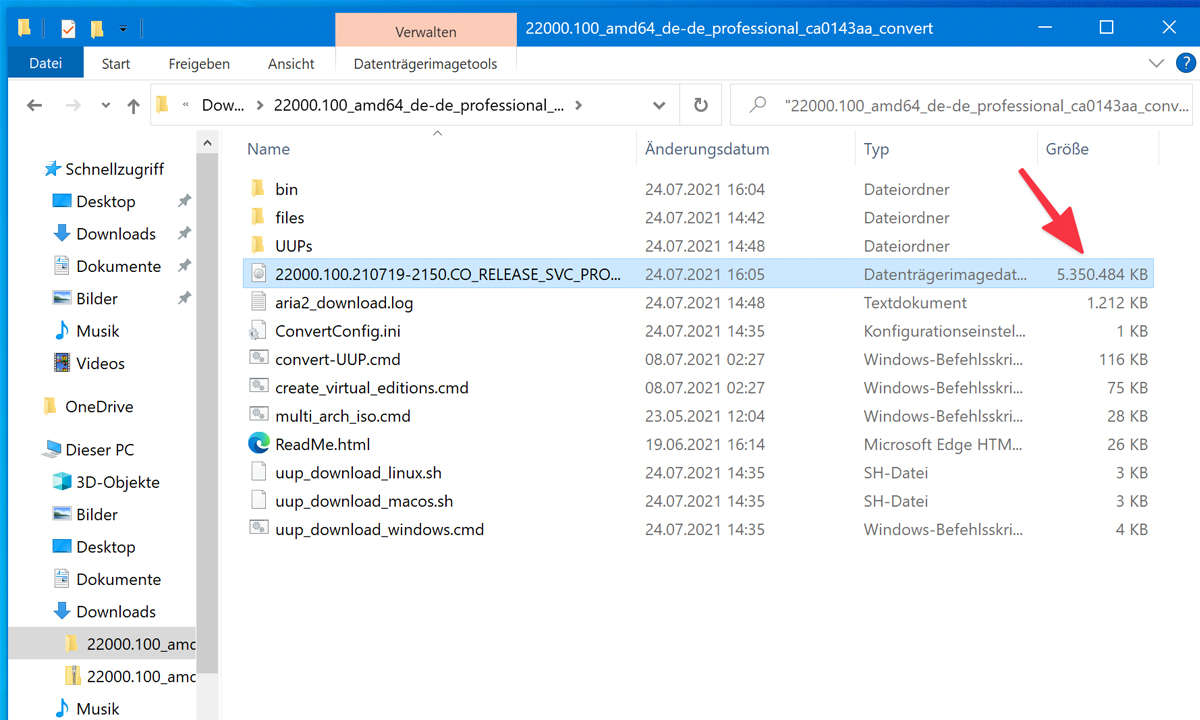The width and height of the screenshot is (1200, 720).
Task: Open Schnellzugriff in the navigation pane
Action: pos(114,169)
